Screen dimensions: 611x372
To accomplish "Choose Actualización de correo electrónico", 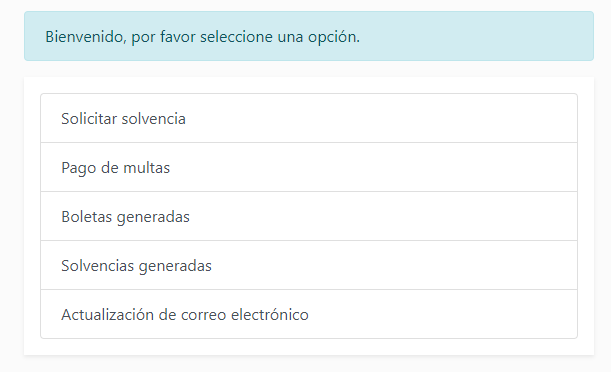I will 309,314.
